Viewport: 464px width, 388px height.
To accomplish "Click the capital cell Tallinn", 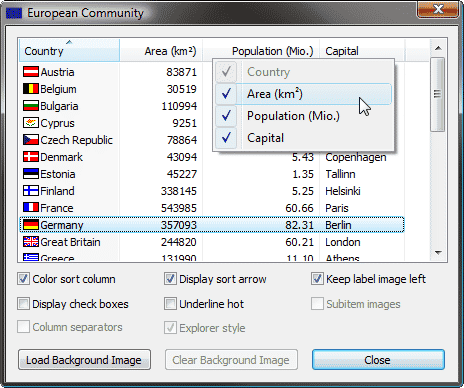I will (340, 174).
